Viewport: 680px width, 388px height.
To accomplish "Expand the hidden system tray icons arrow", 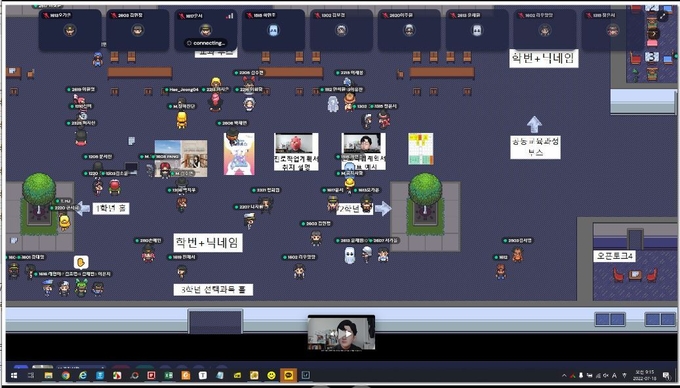I will click(x=564, y=375).
